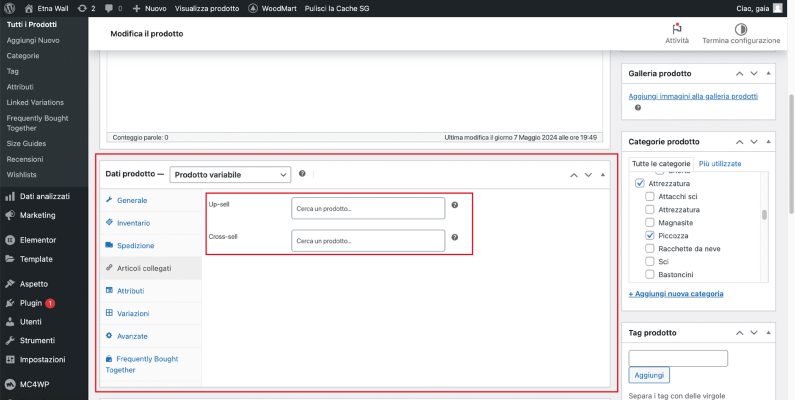The height and width of the screenshot is (400, 795).
Task: Uncheck the Piccozza category
Action: (x=649, y=235)
